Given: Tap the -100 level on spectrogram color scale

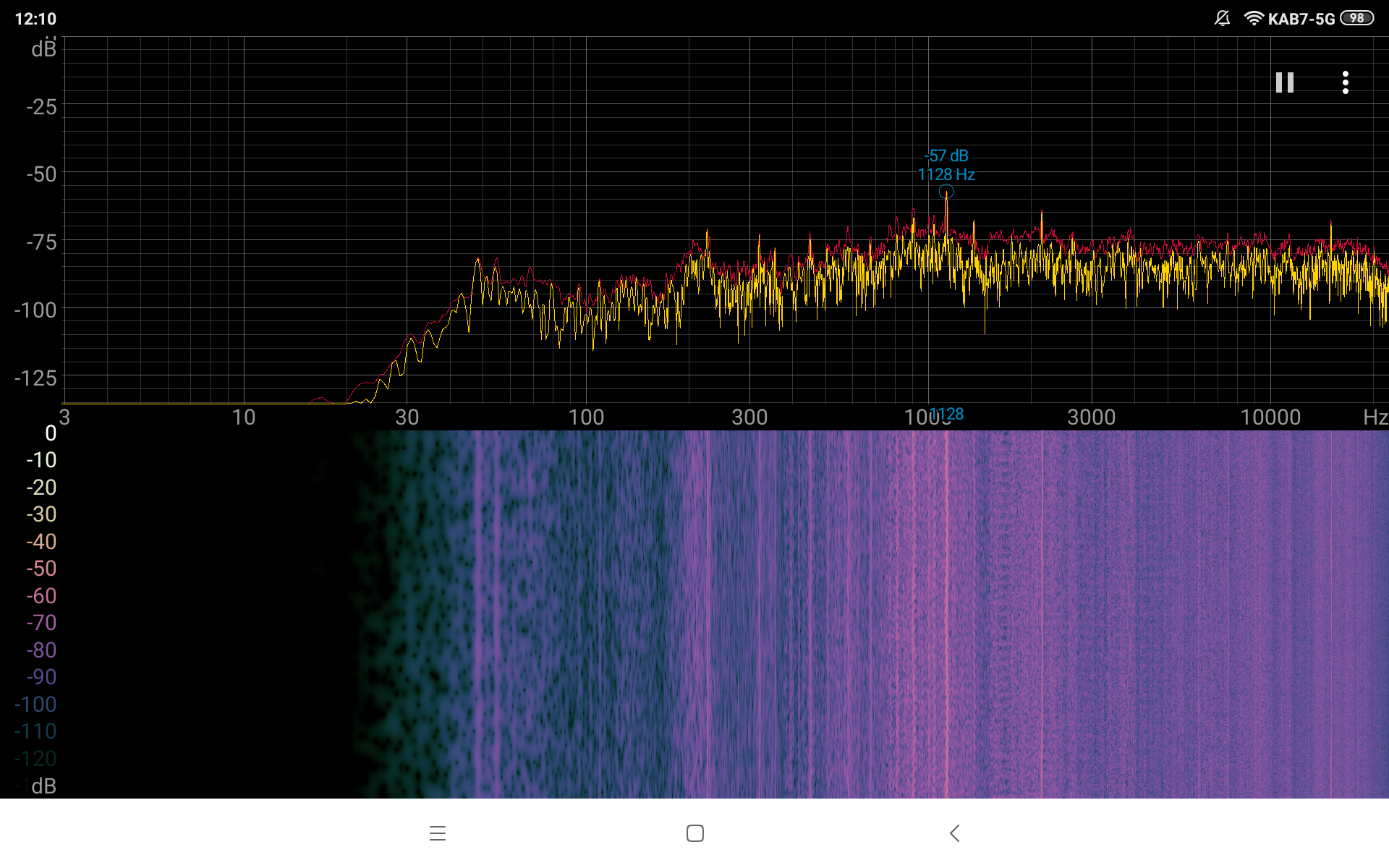Looking at the screenshot, I should coord(35,705).
